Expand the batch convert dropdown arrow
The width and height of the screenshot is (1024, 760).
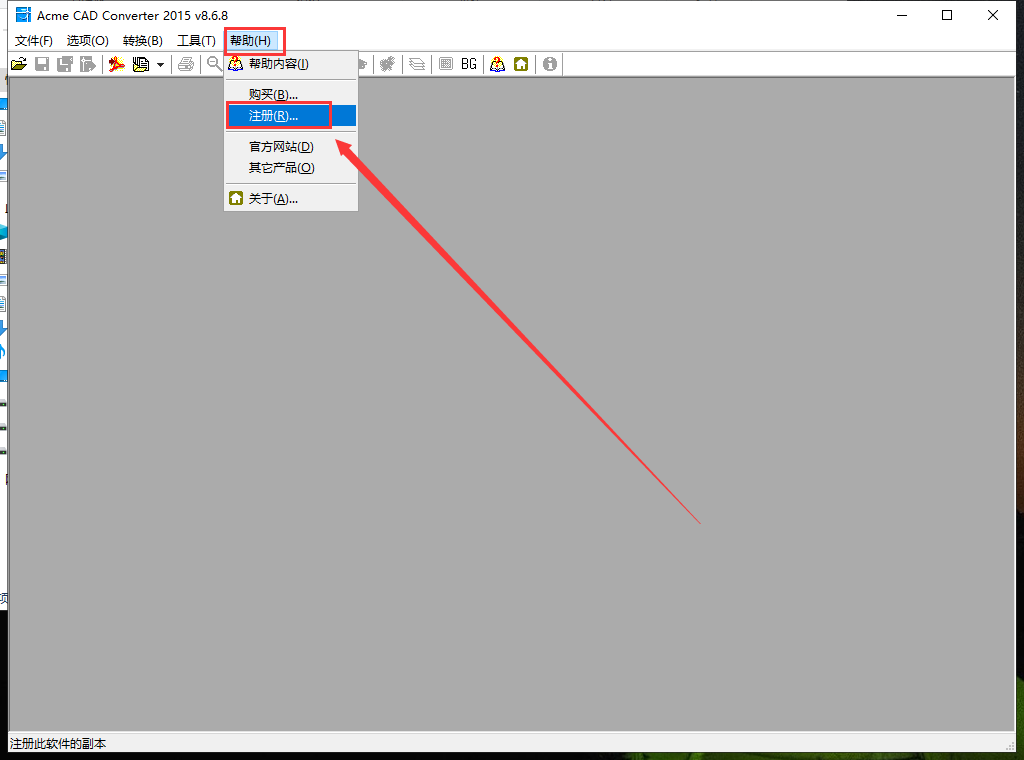pyautogui.click(x=160, y=65)
